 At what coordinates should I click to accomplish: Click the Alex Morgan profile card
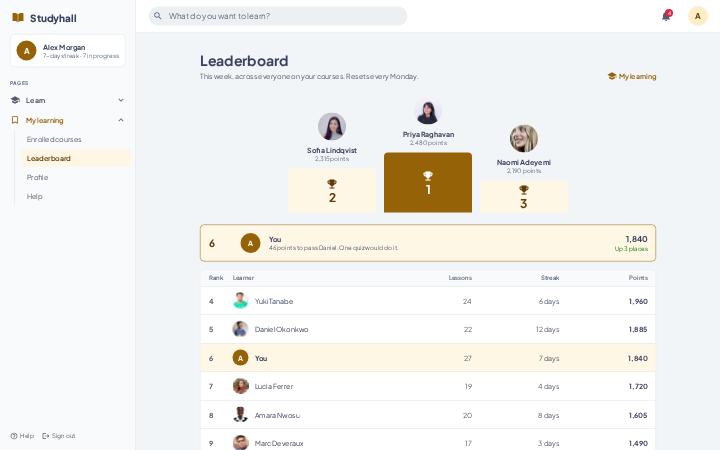[68, 51]
